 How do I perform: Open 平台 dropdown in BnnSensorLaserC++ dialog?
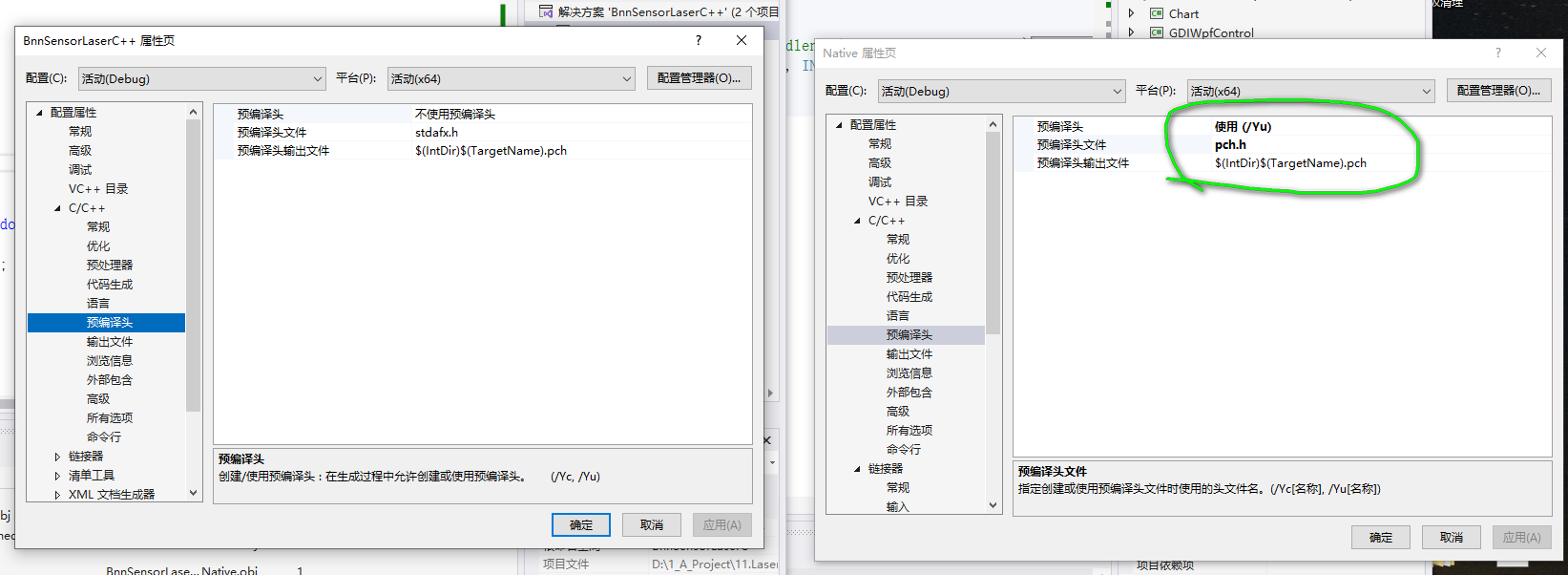[512, 79]
